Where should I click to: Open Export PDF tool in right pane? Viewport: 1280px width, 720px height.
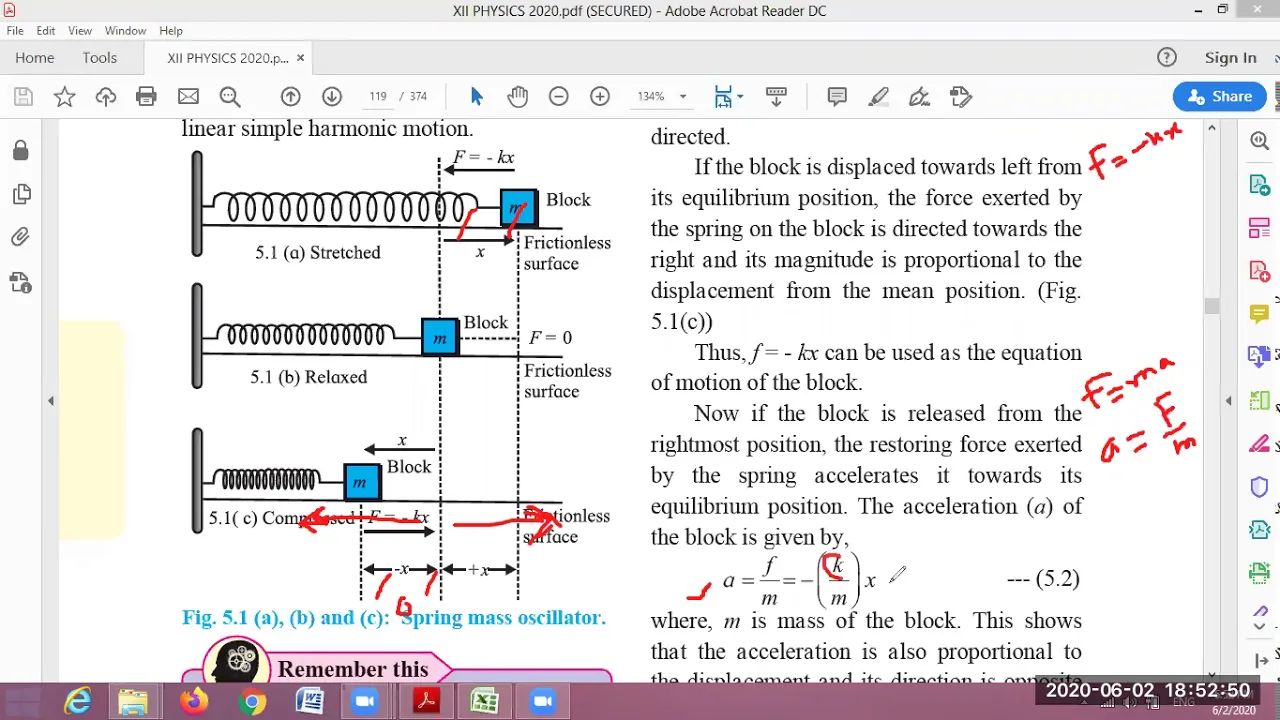pyautogui.click(x=1260, y=184)
